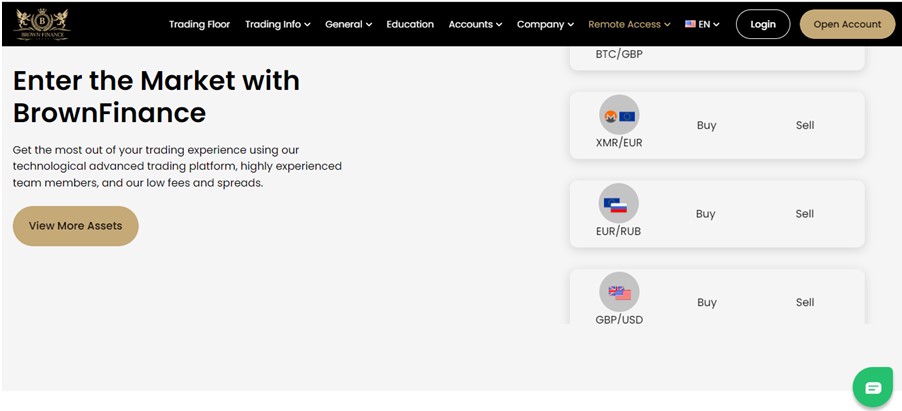Open the Company dropdown menu
Screen dimensions: 902x411
tap(545, 24)
